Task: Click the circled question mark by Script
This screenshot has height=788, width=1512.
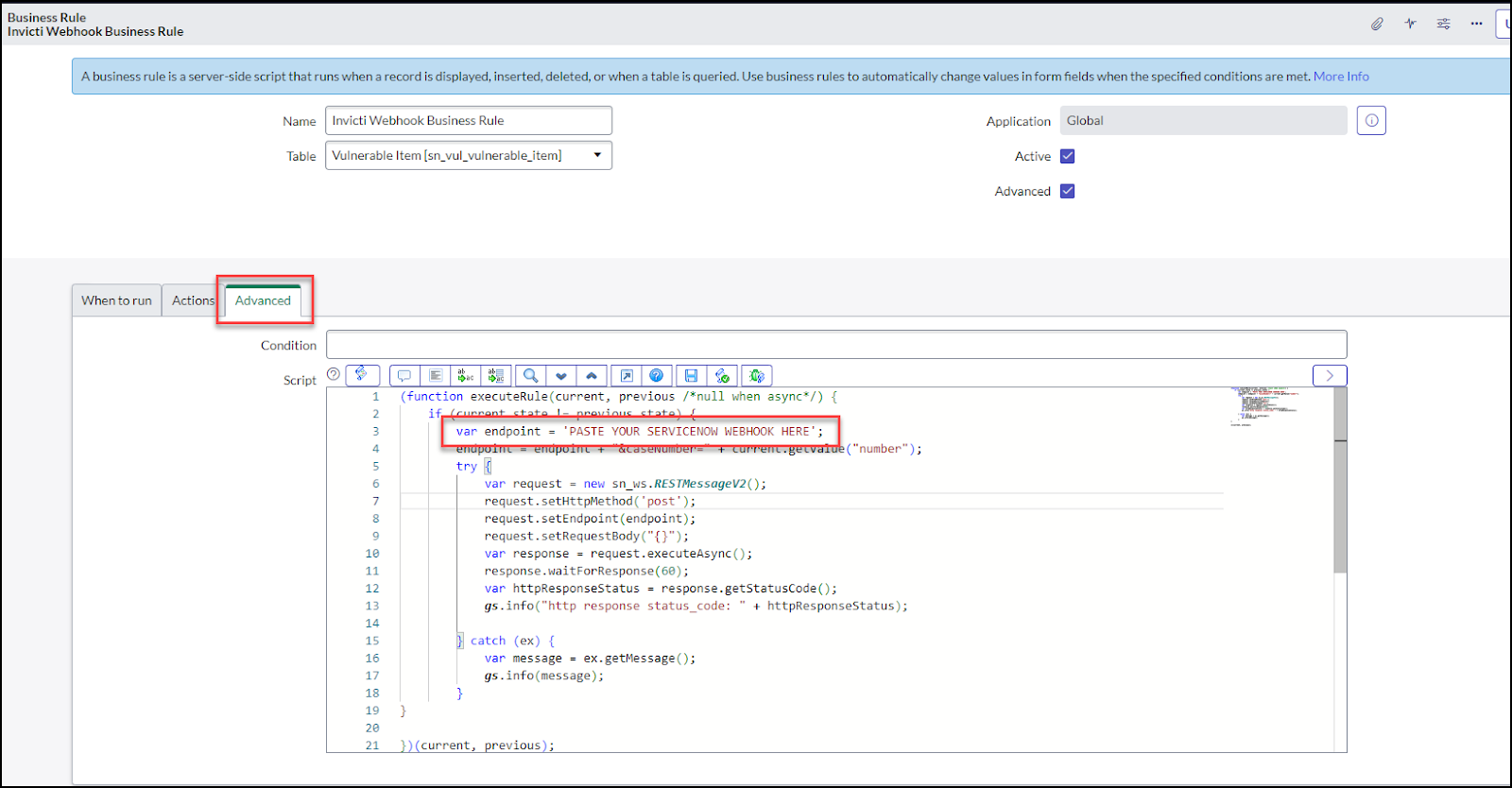Action: coord(334,374)
